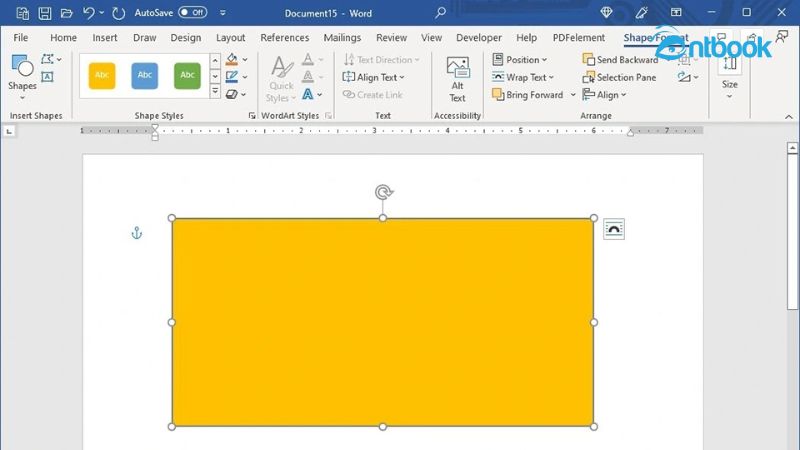Toggle the AutoSave switch
The width and height of the screenshot is (800, 450).
(x=192, y=13)
